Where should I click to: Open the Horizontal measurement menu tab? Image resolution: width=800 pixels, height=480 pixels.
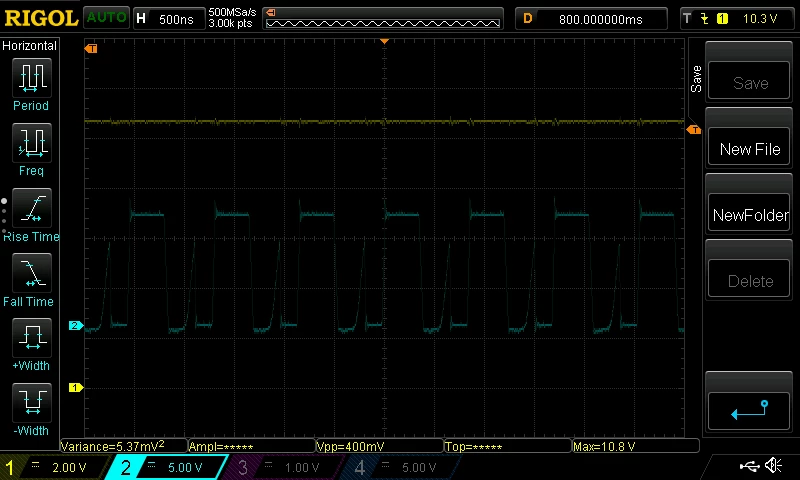(30, 46)
